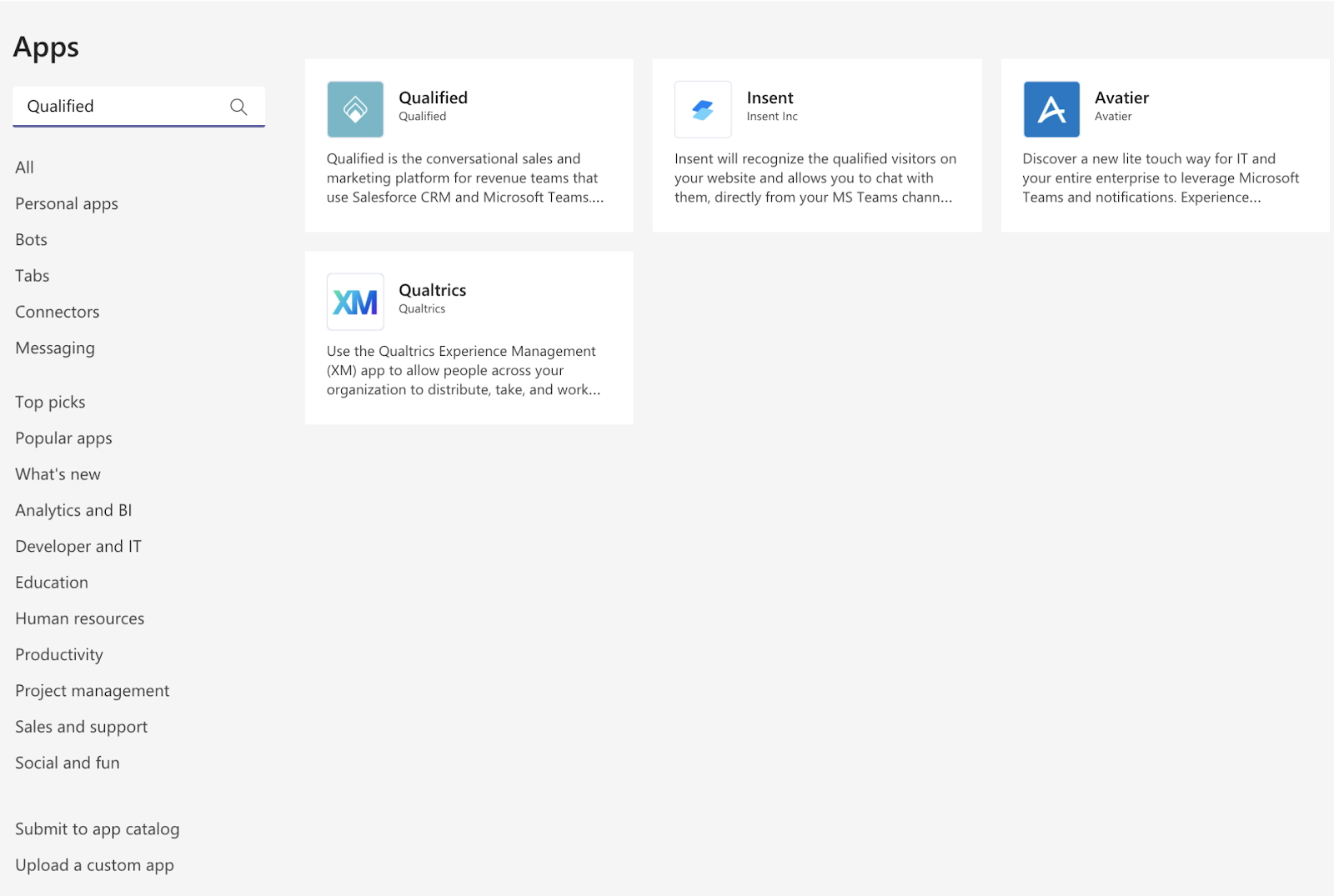This screenshot has height=896, width=1334.
Task: Open the Qualified app icon
Action: pos(355,109)
